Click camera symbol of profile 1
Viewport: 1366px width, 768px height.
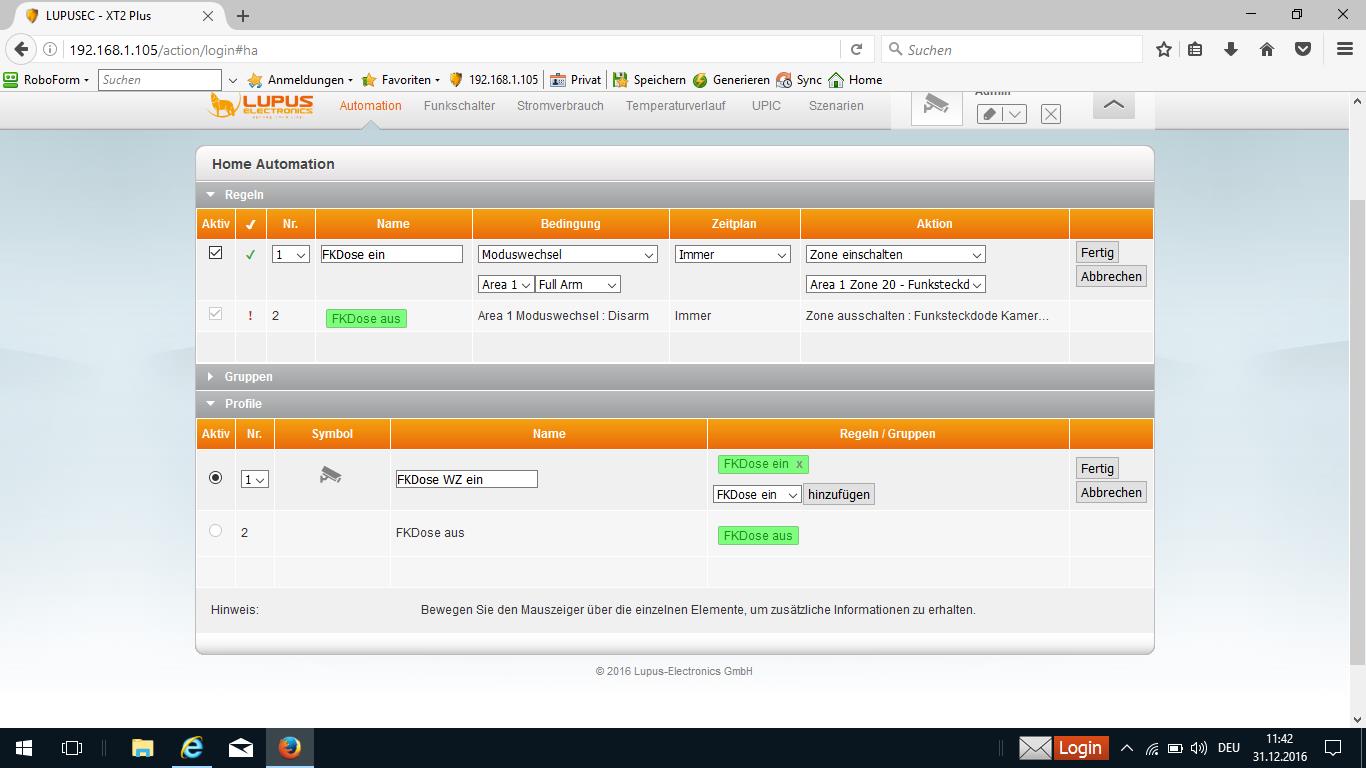click(x=331, y=475)
